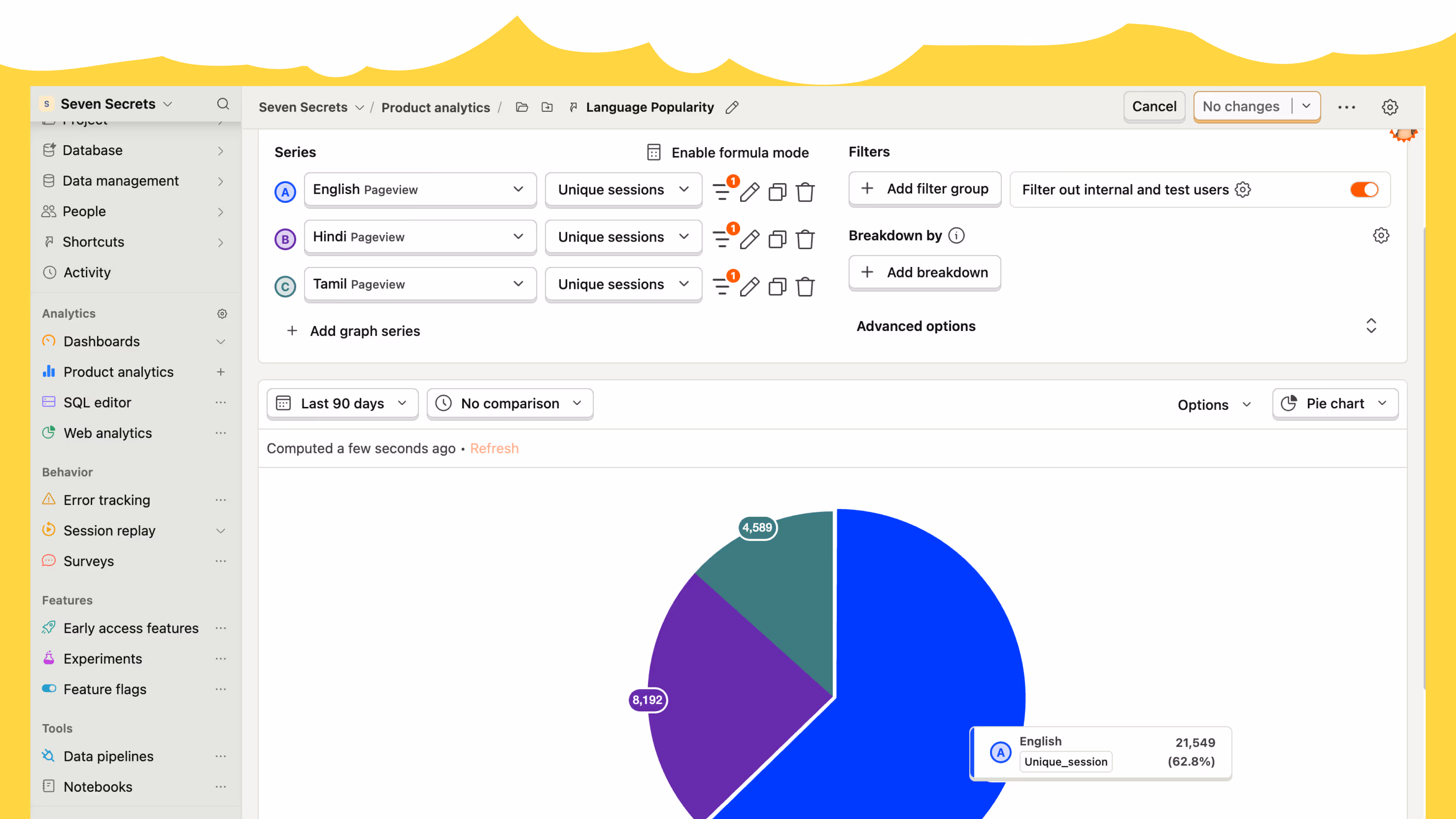
Task: Open Database in the sidebar
Action: tap(135, 151)
